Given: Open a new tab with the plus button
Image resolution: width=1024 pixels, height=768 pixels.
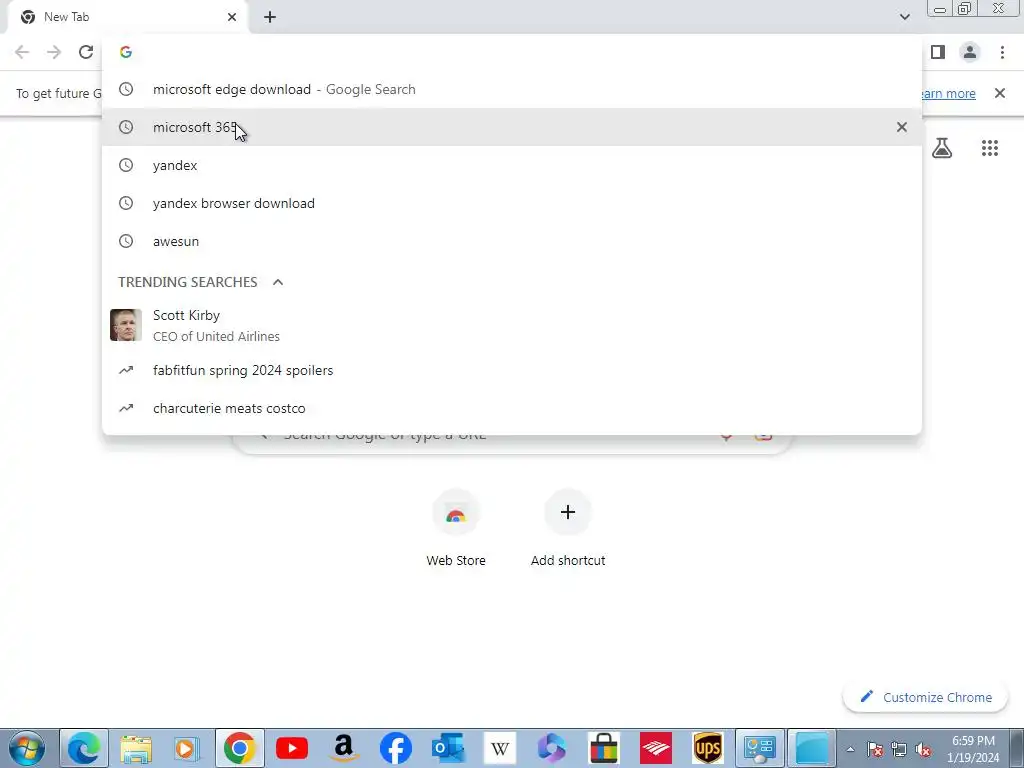Looking at the screenshot, I should [270, 17].
